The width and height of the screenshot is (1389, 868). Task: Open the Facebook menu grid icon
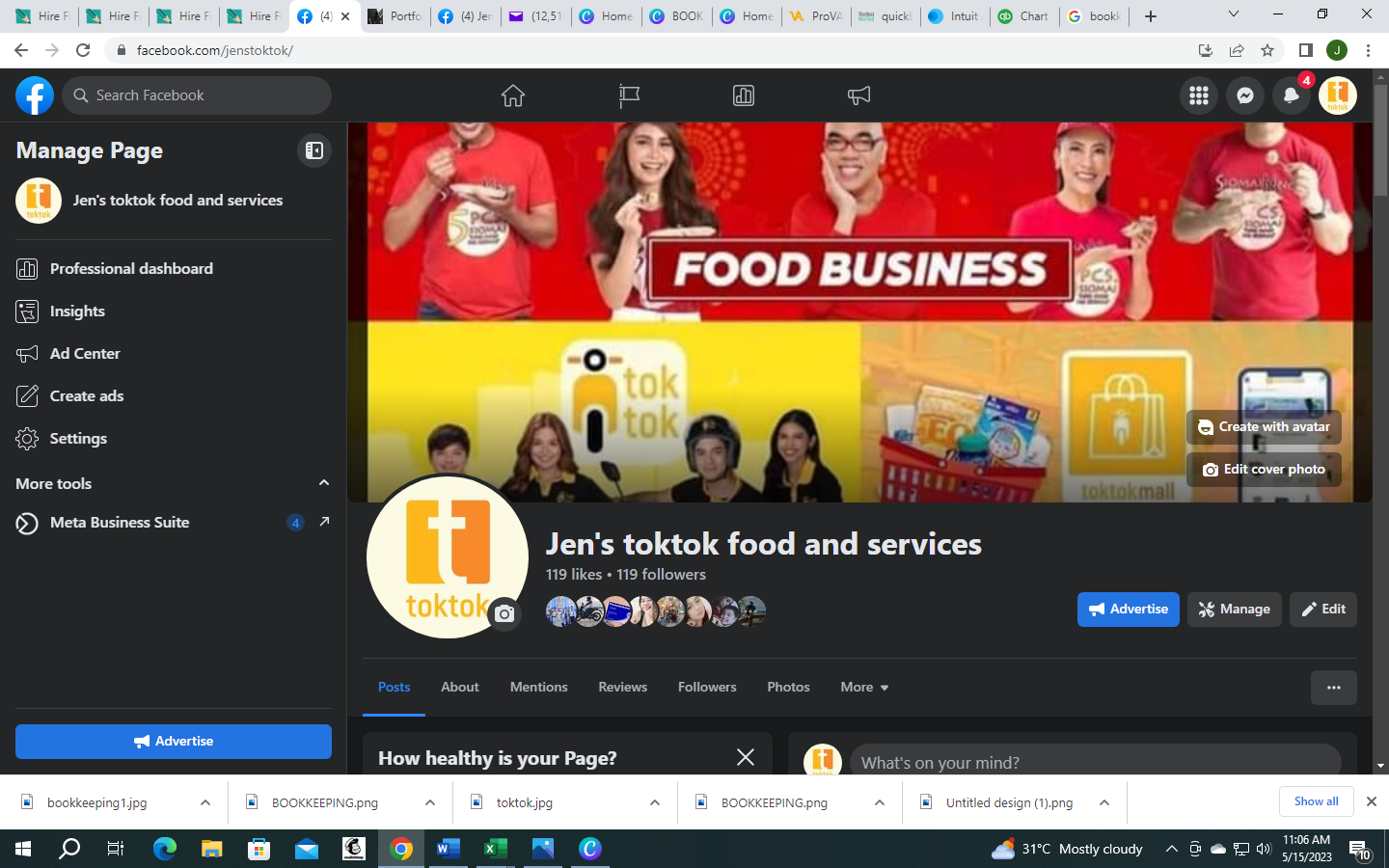click(1199, 95)
